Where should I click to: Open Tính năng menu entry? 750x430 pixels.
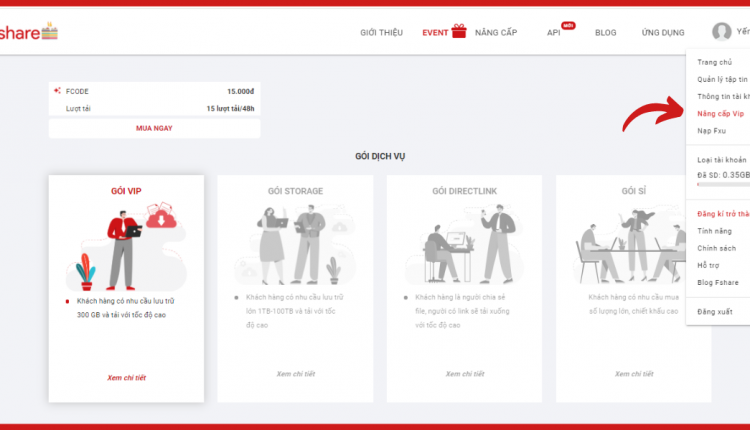[x=714, y=231]
